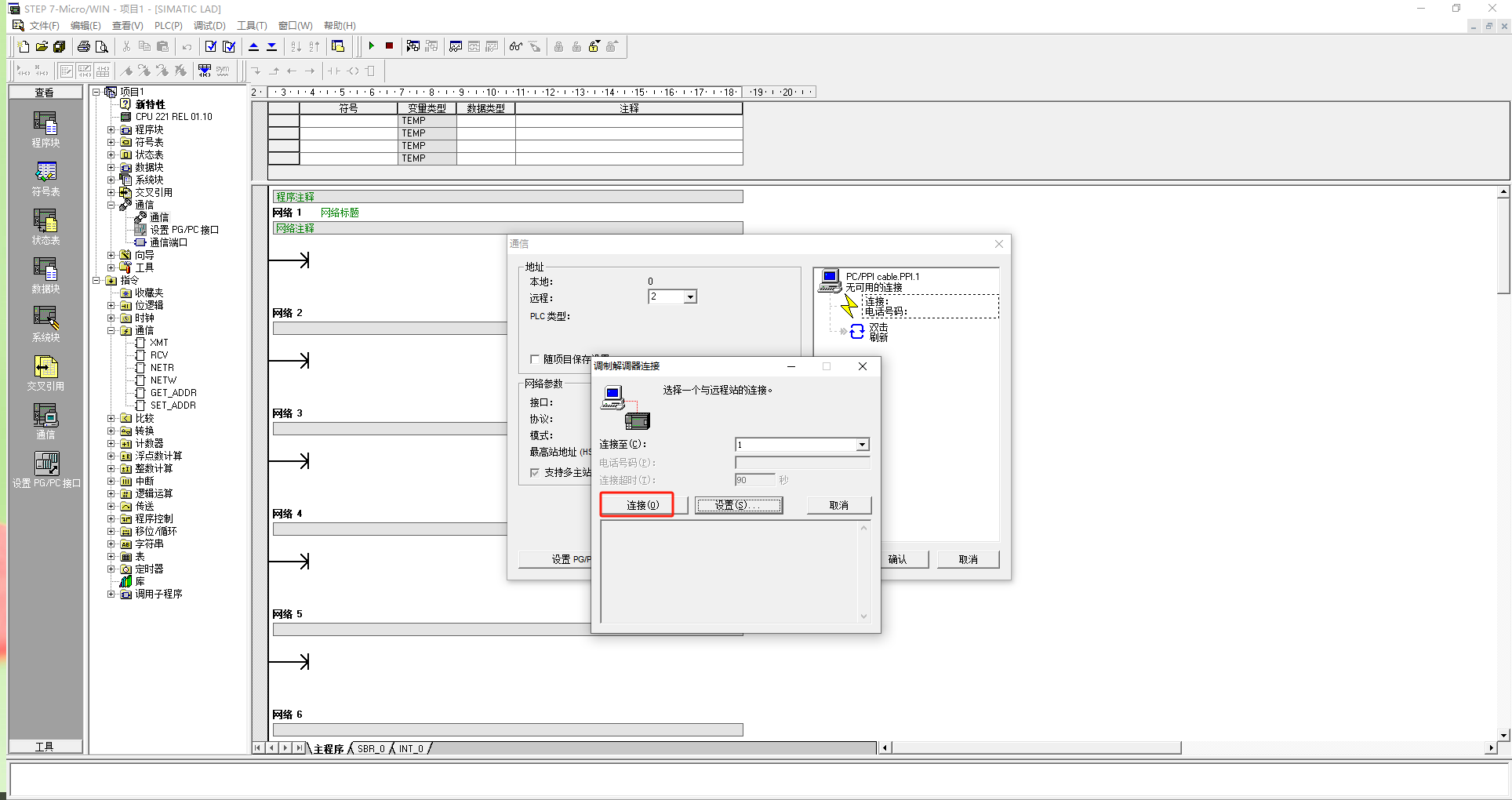The width and height of the screenshot is (1512, 800).
Task: Toggle 支持多主站 checkbox
Action: click(x=535, y=473)
